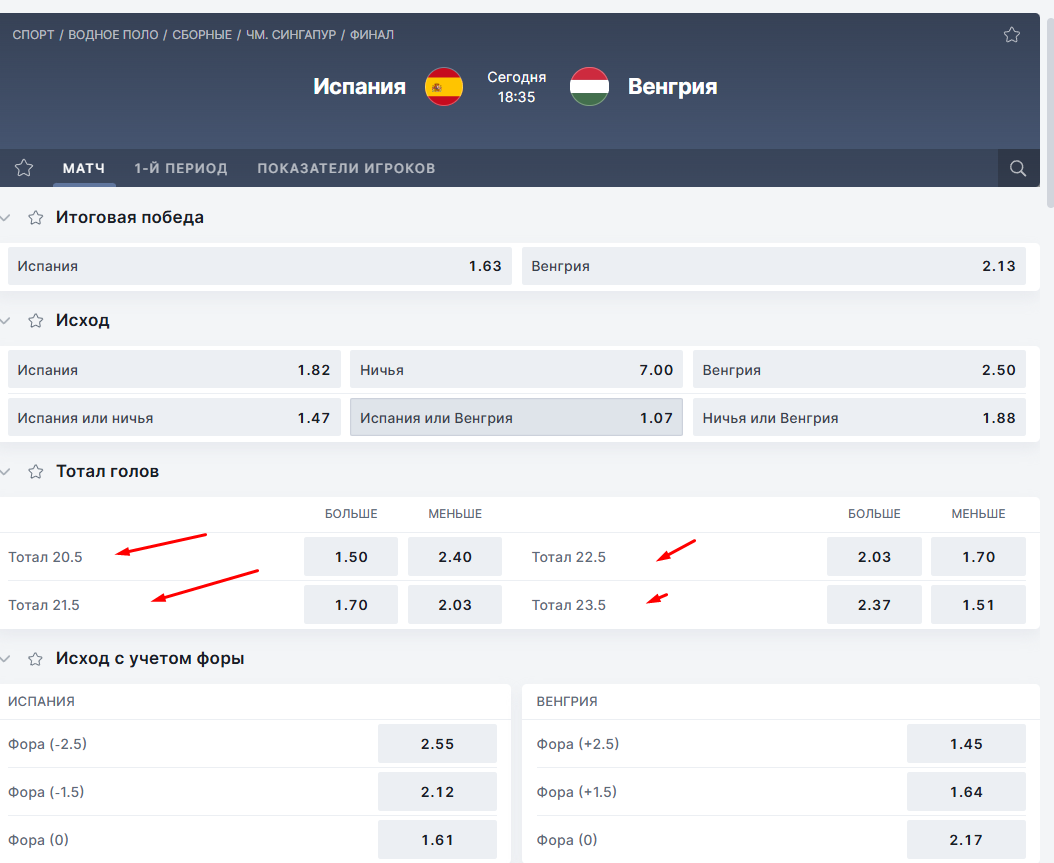The image size is (1054, 863).
Task: Open ЧМ. СИНГАПУР breadcrumb link
Action: click(290, 35)
